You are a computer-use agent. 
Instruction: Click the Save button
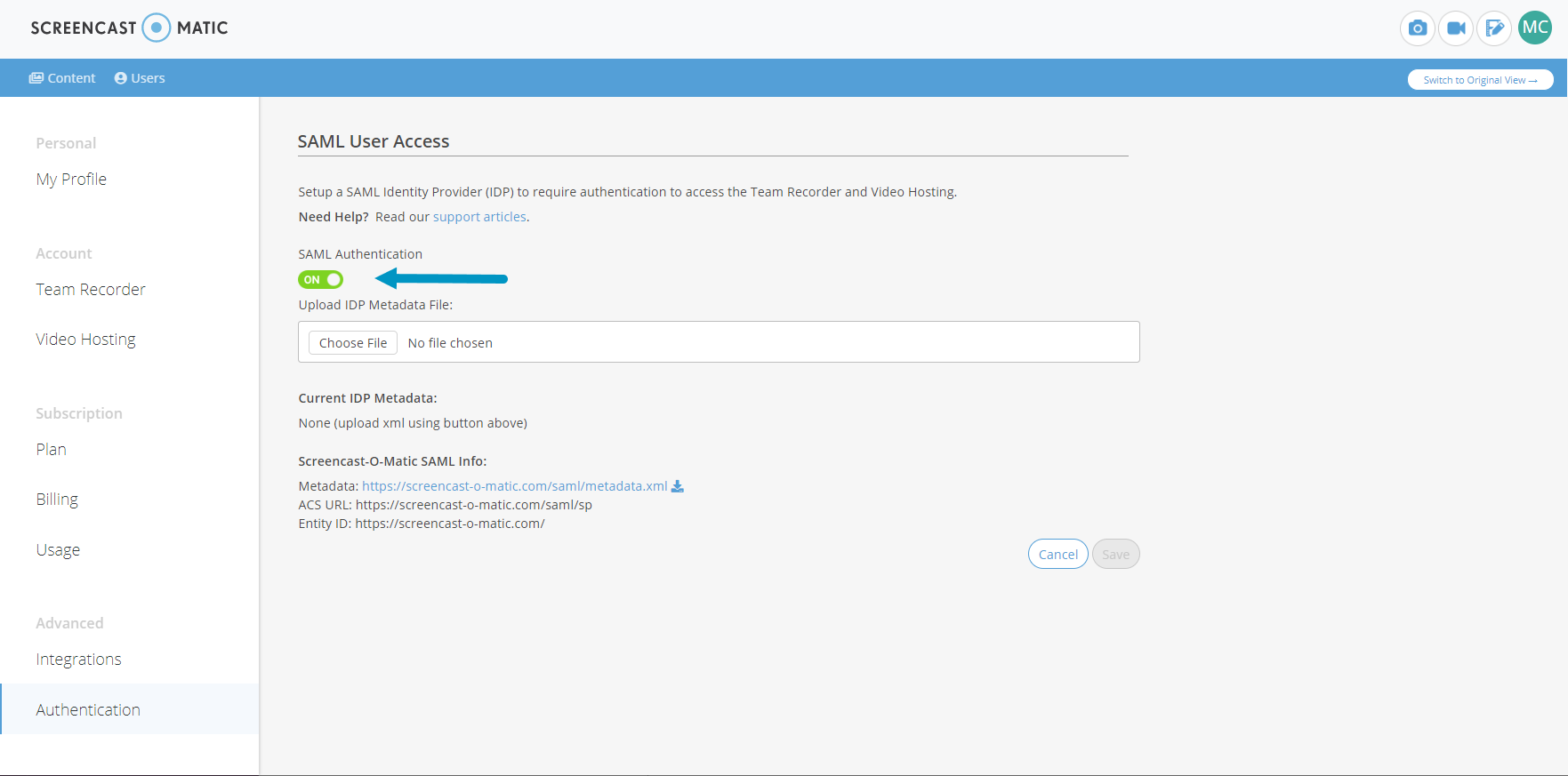[x=1116, y=554]
